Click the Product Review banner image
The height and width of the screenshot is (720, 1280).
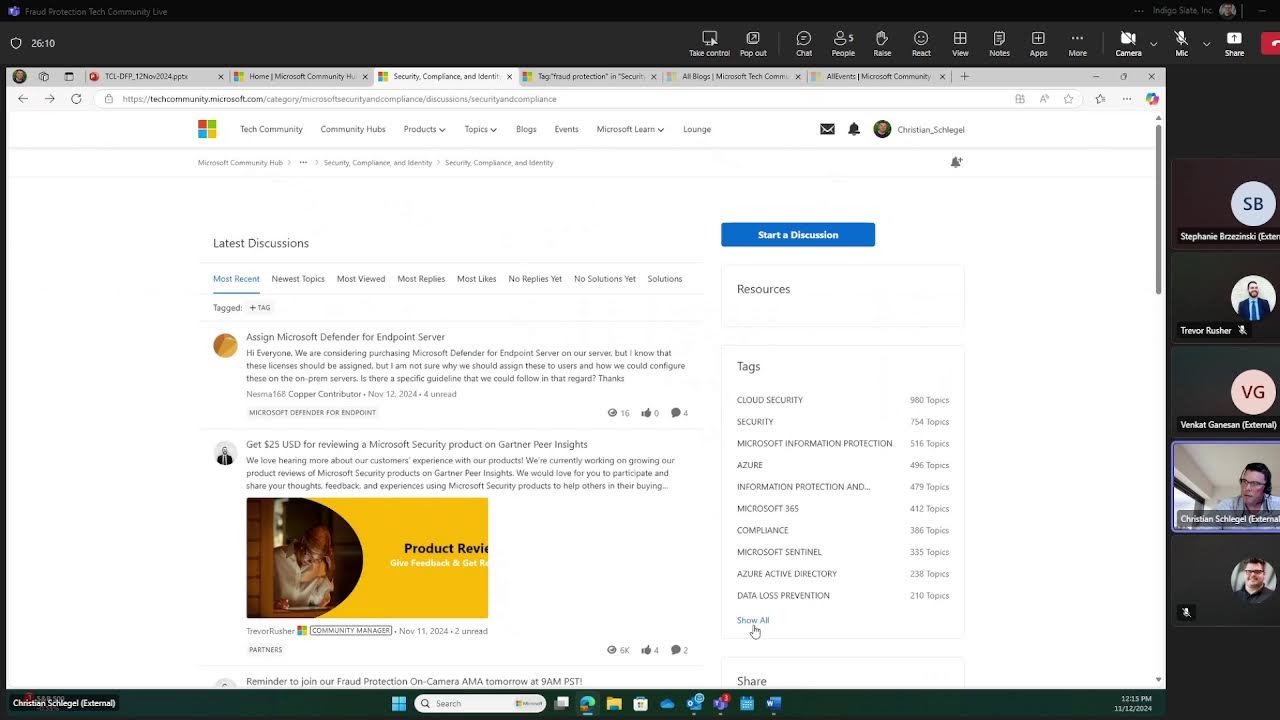tap(367, 558)
